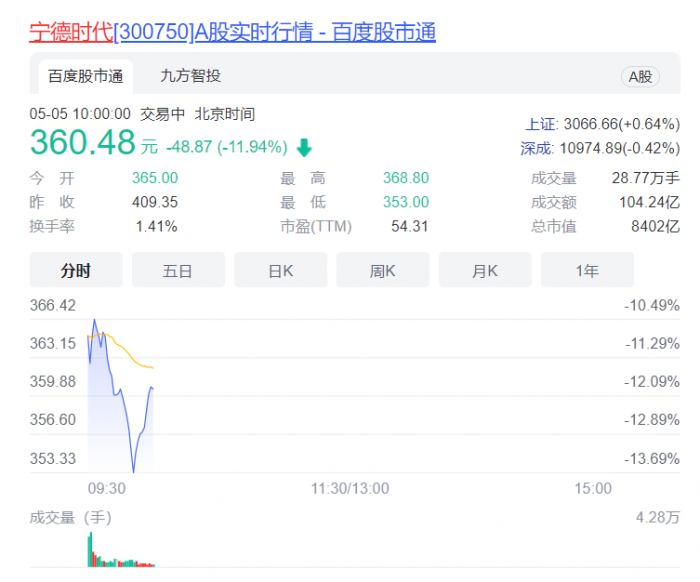Viewport: 700px width, 582px height.
Task: Select the 日K chart view
Action: pos(280,270)
